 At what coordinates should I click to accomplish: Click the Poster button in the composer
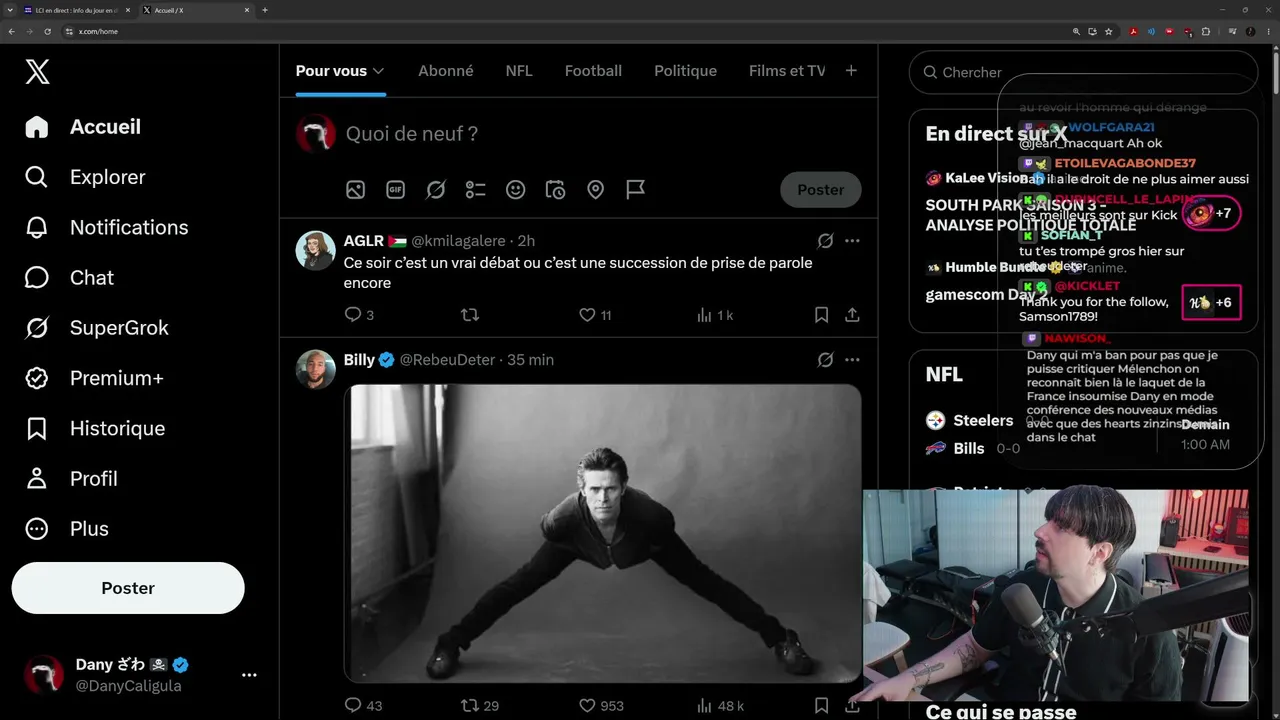tap(820, 189)
